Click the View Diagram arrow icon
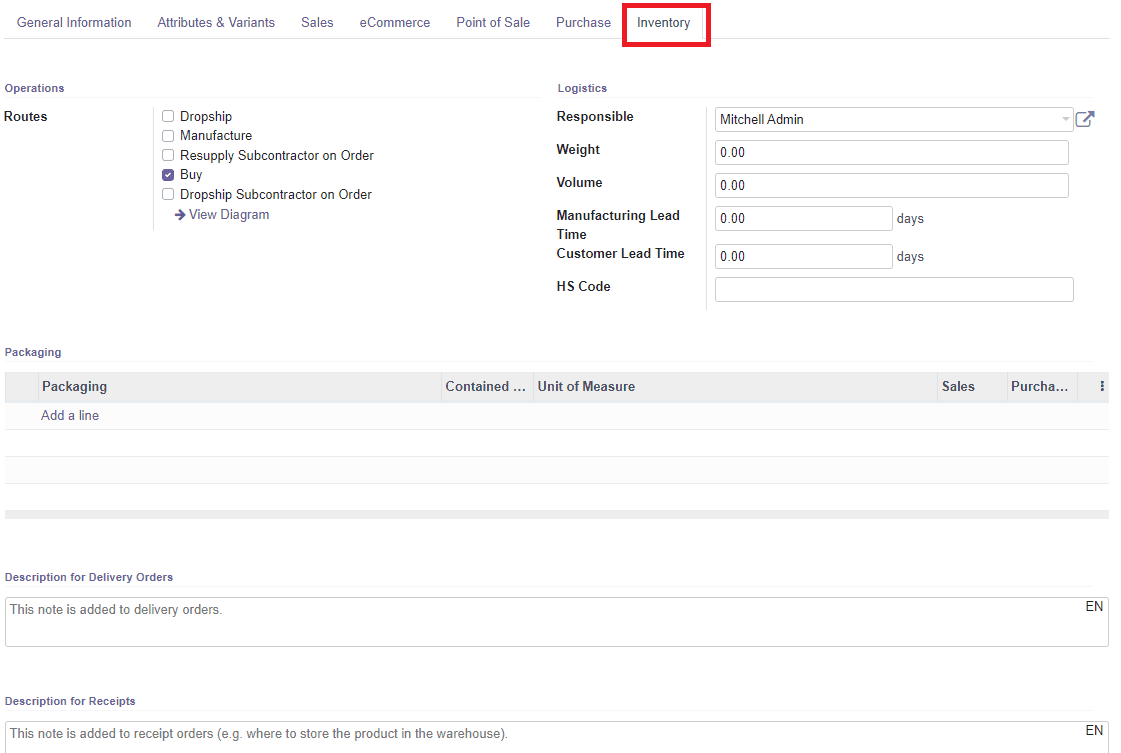The height and width of the screenshot is (753, 1121). 178,214
